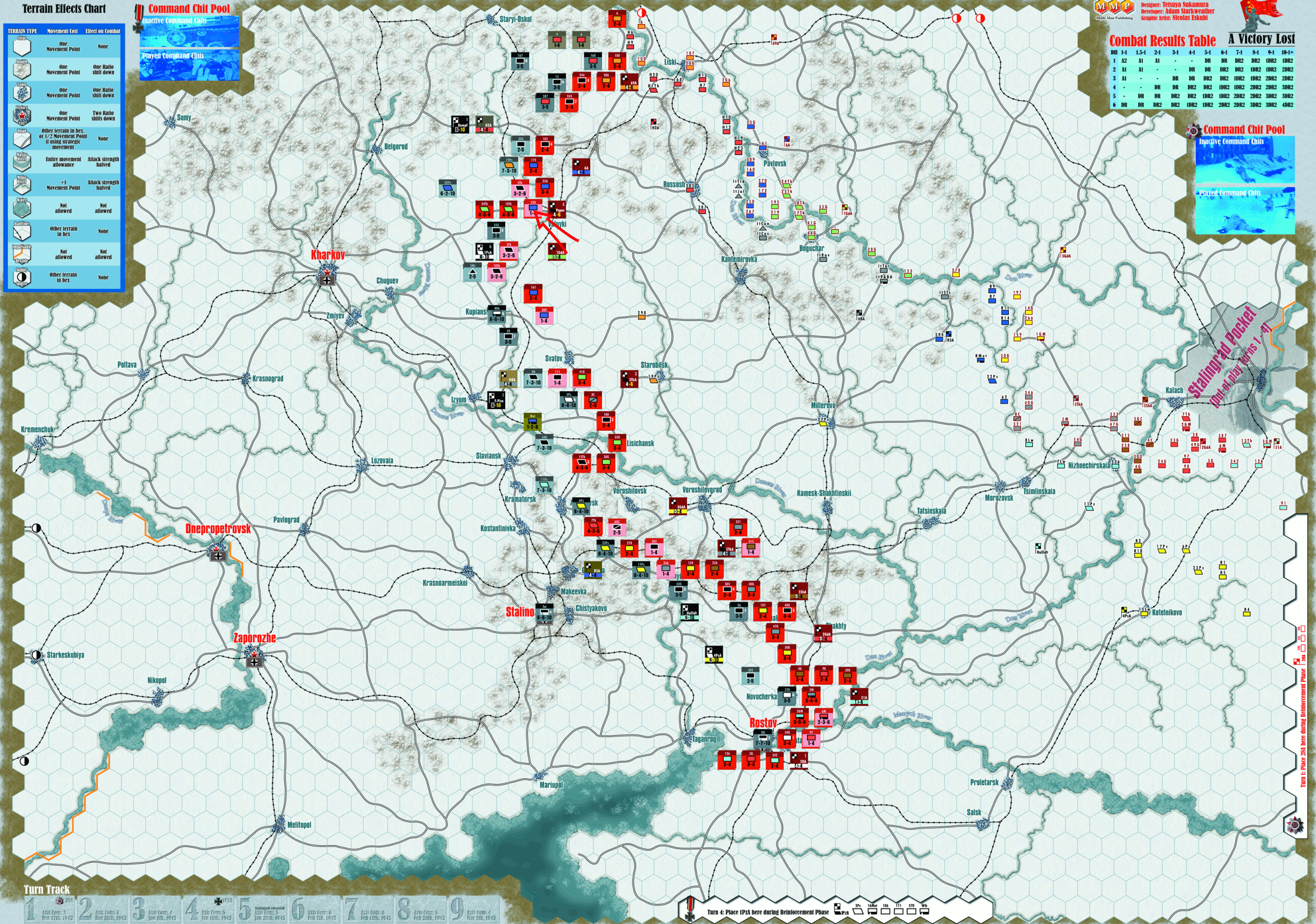Viewport: 1316px width, 924px height.
Task: Click the Starkeskubiya supply source symbol
Action: [x=37, y=655]
